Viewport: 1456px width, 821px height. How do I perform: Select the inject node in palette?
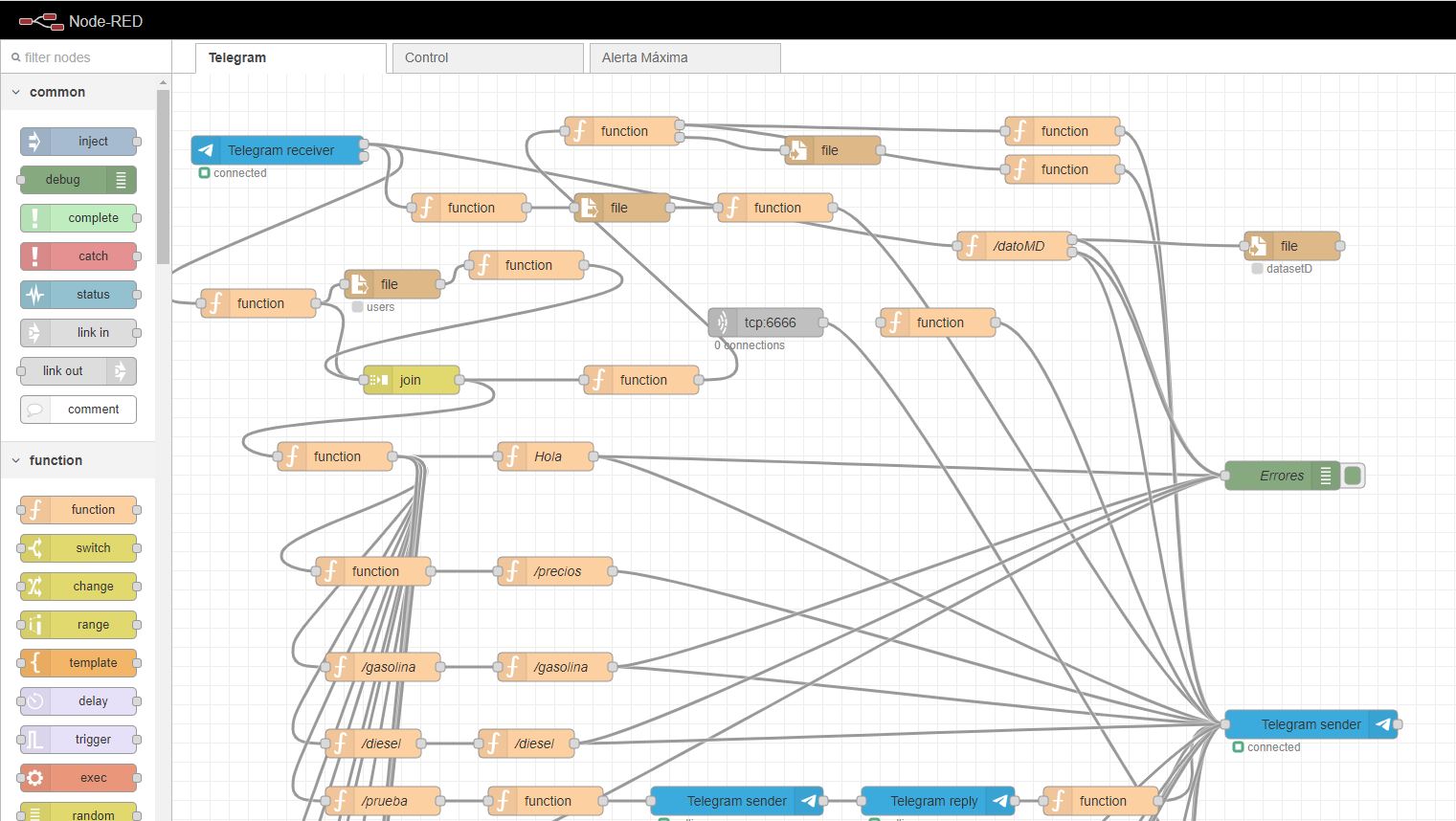[x=78, y=142]
